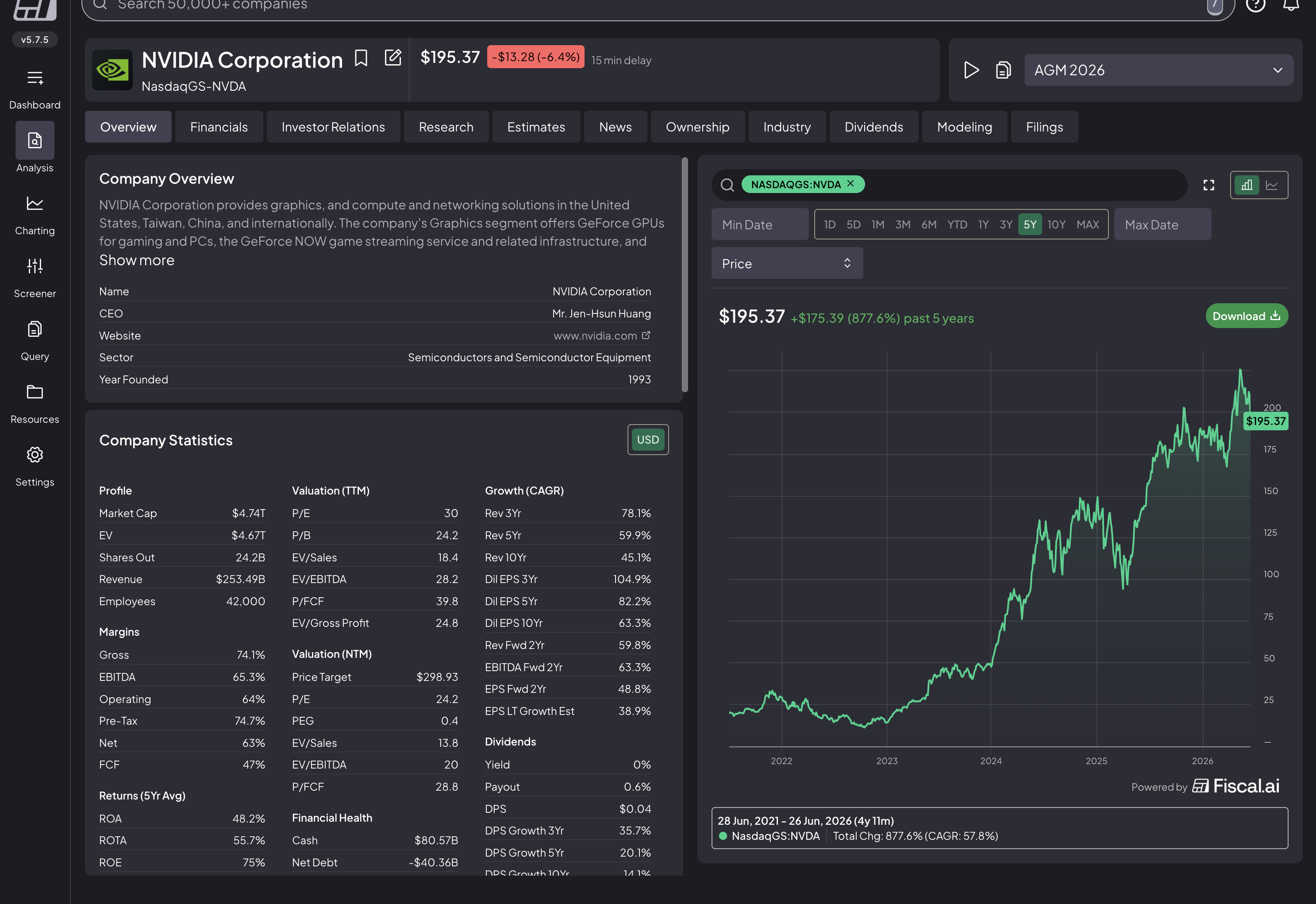
Task: Open the AGM 2026 event dropdown
Action: [x=1158, y=70]
